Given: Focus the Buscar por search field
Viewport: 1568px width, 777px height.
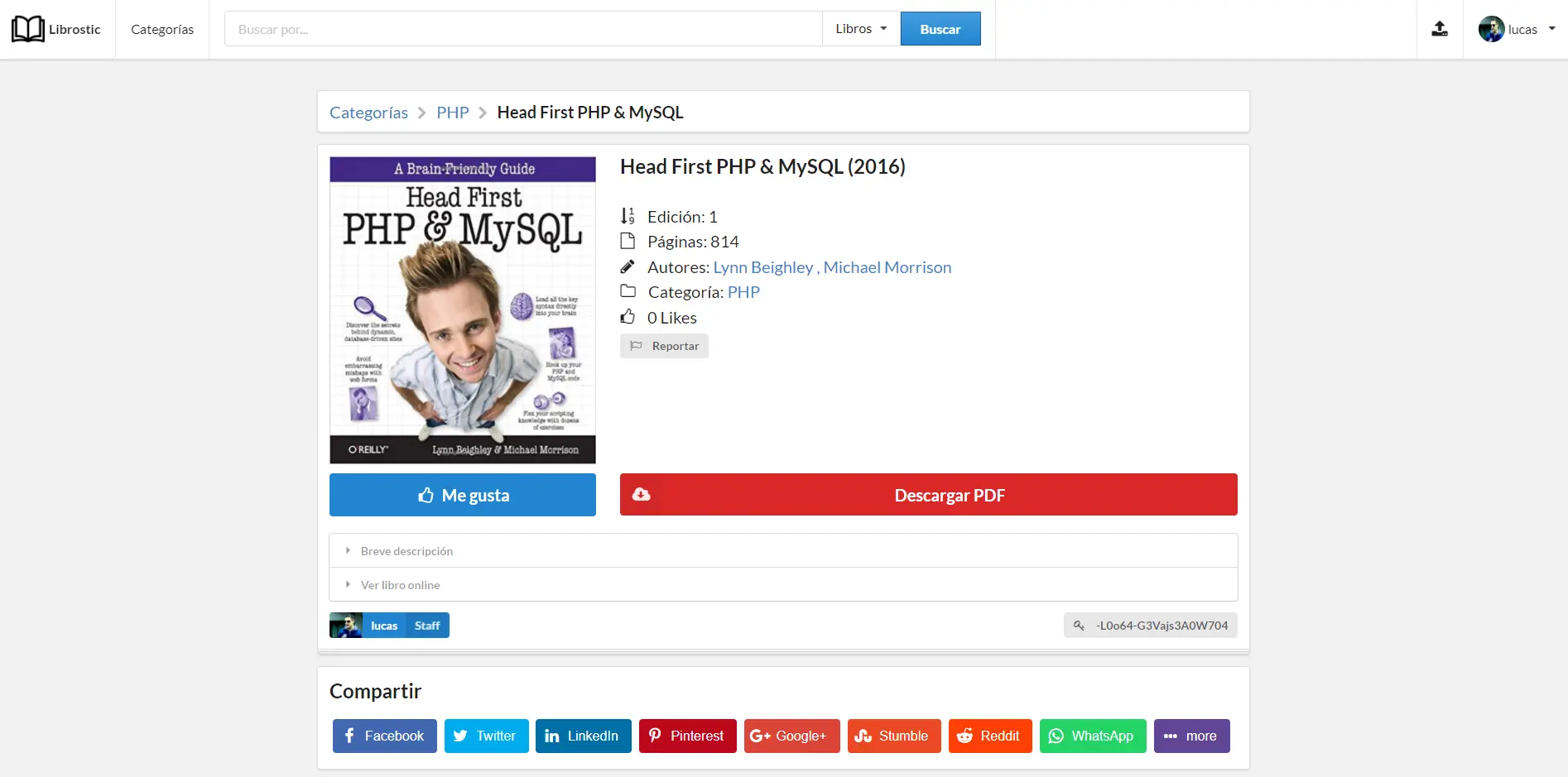Looking at the screenshot, I should coord(523,29).
